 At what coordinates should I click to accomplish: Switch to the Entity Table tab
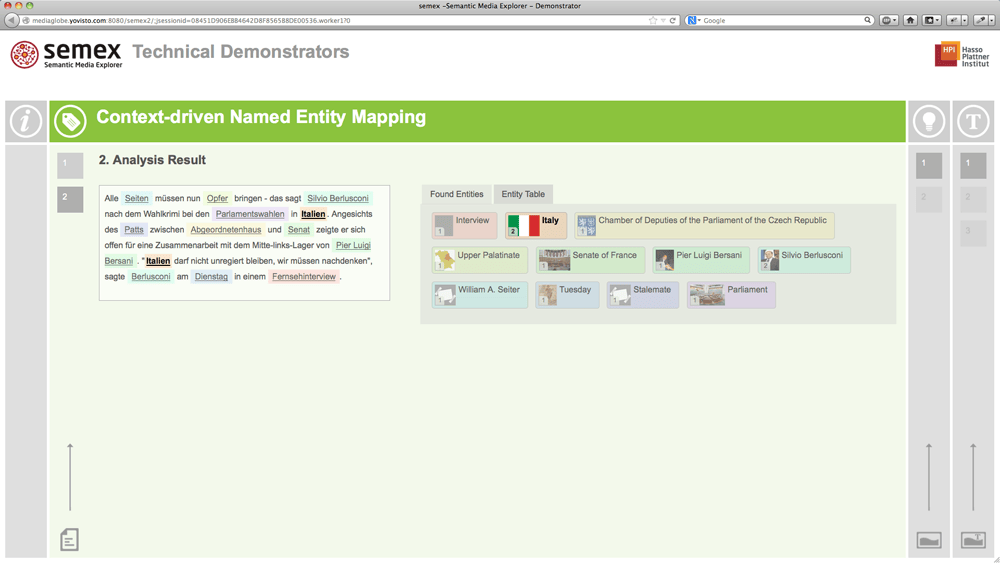click(x=523, y=194)
